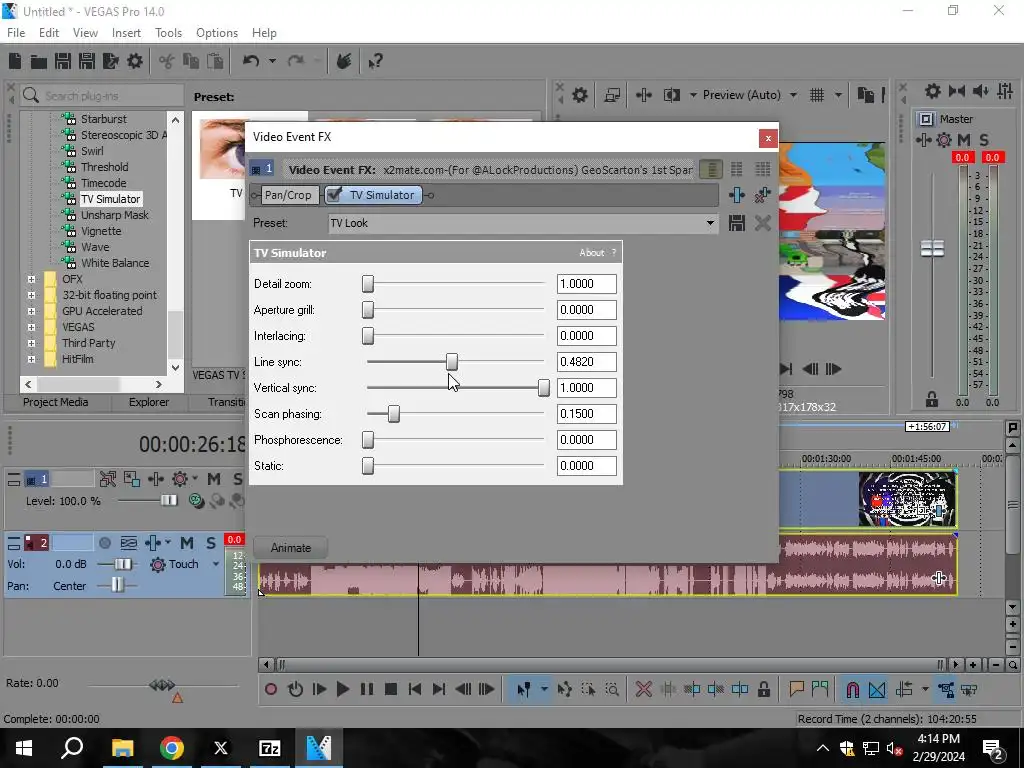The image size is (1024, 768).
Task: Delete preset using X icon next to save
Action: pos(762,223)
